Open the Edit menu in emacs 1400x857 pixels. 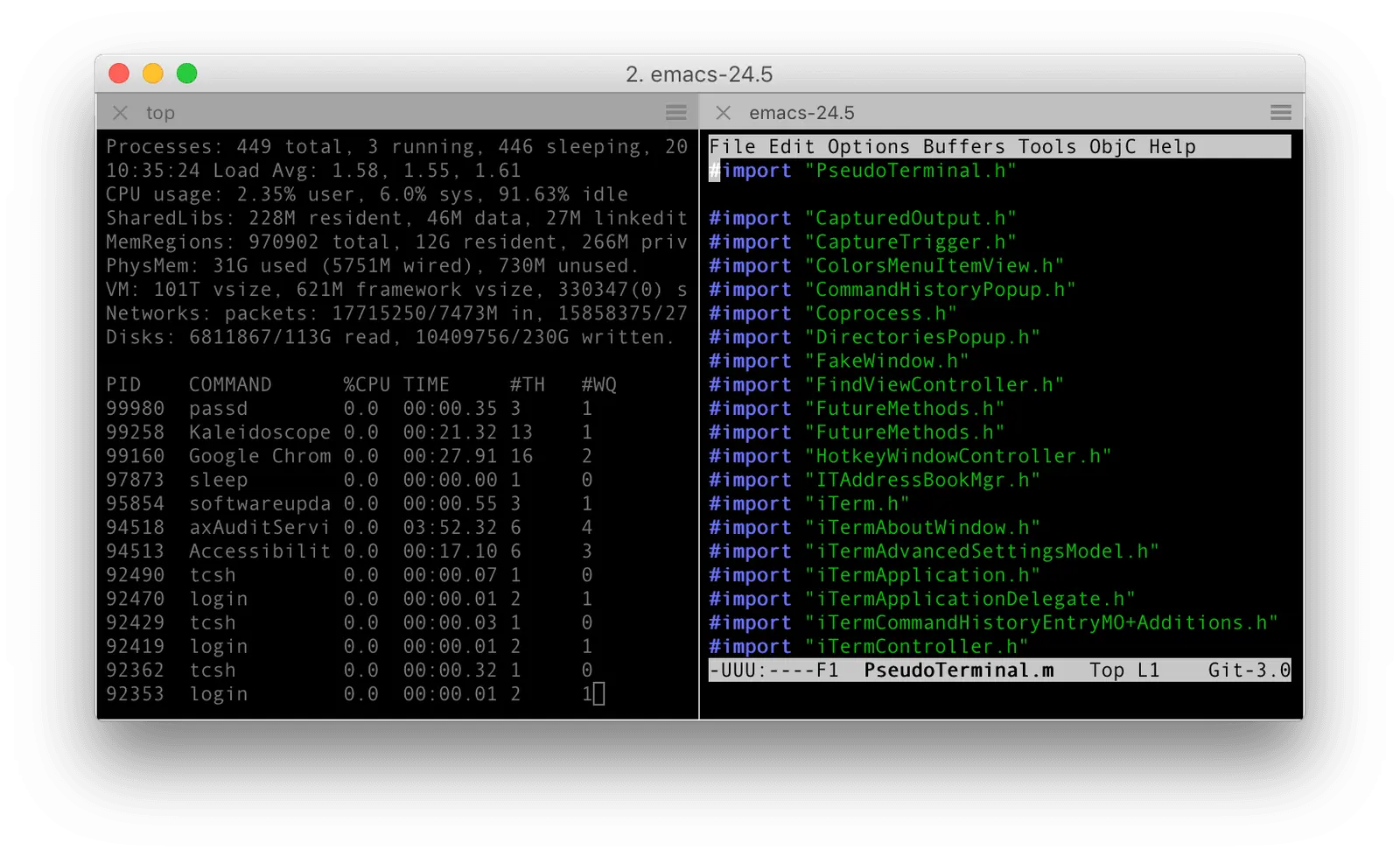pos(792,147)
